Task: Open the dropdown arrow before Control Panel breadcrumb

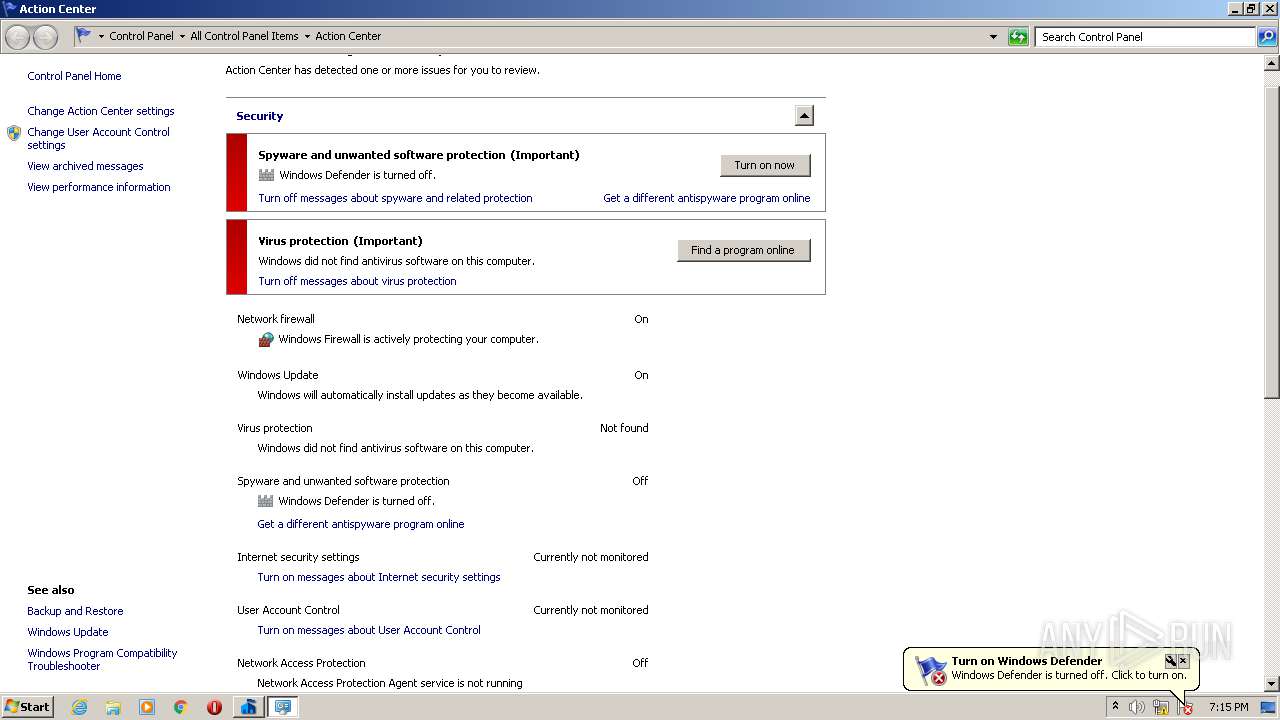Action: (x=101, y=36)
